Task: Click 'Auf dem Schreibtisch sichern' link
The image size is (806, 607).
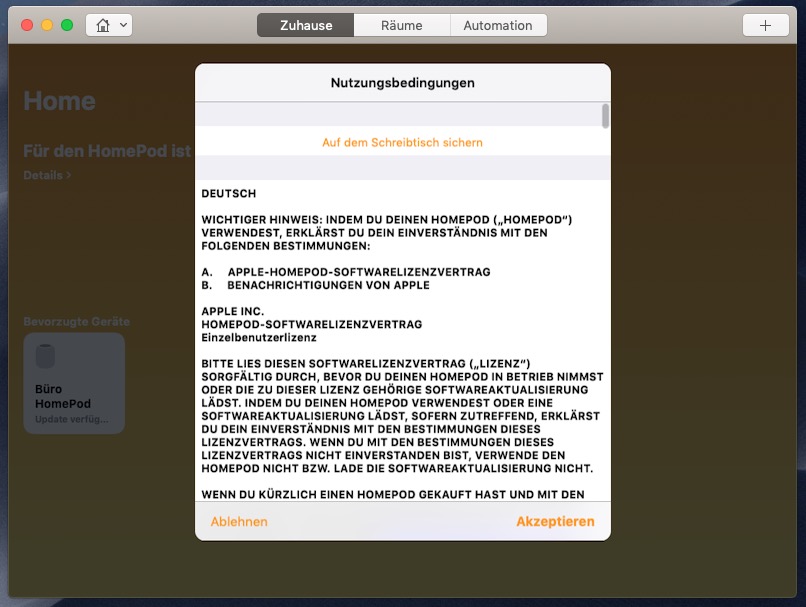Action: [x=402, y=142]
